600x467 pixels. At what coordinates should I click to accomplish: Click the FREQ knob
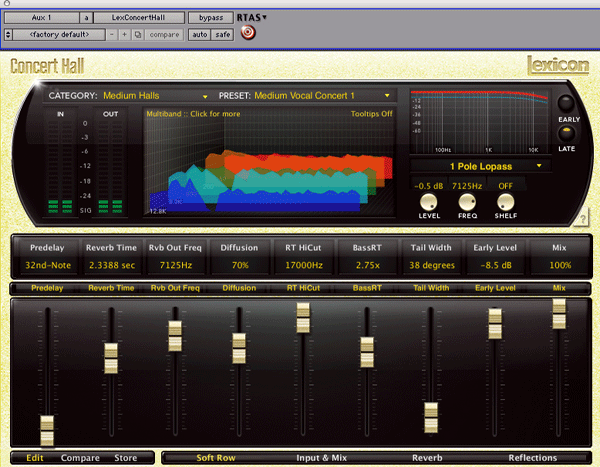point(467,202)
